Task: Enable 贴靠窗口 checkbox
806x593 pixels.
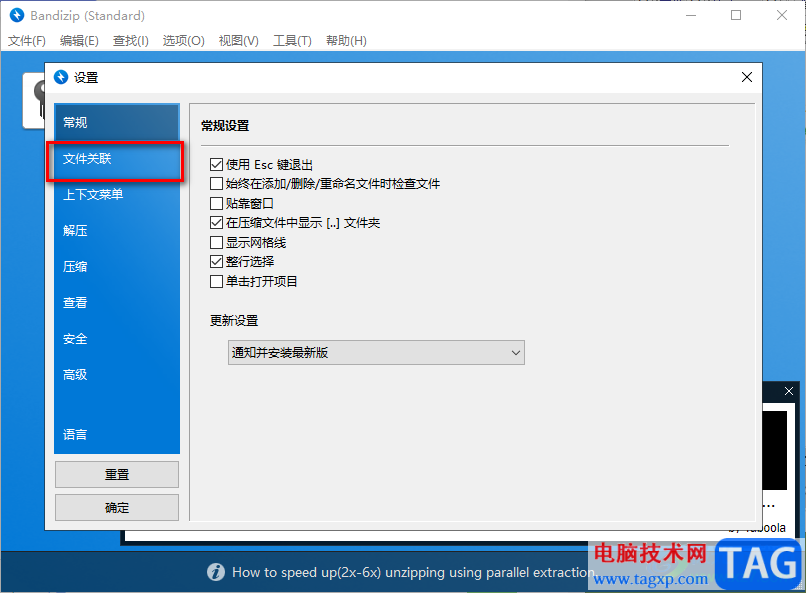Action: click(x=216, y=203)
